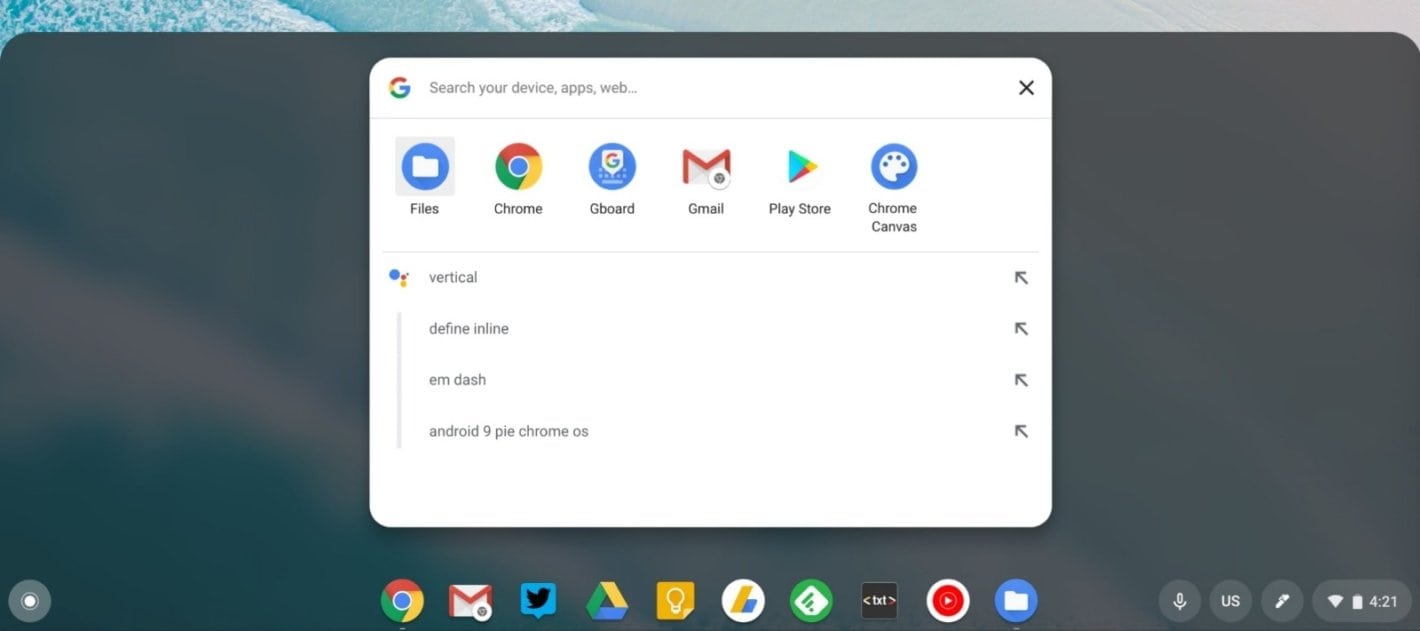Click Google Assistant icon beside 'vertical'
This screenshot has height=631, width=1420.
tap(399, 277)
